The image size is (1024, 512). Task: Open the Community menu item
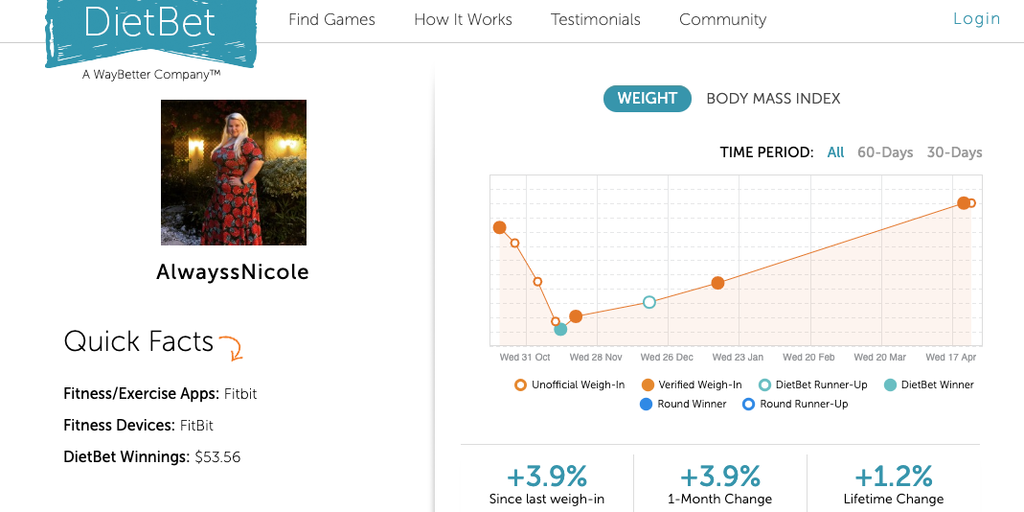click(722, 20)
